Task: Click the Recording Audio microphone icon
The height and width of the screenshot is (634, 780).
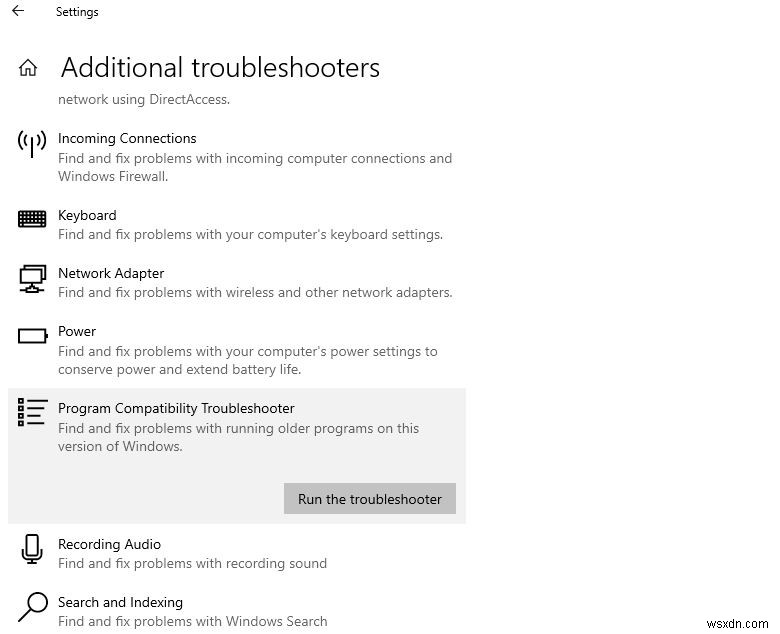Action: [x=32, y=549]
